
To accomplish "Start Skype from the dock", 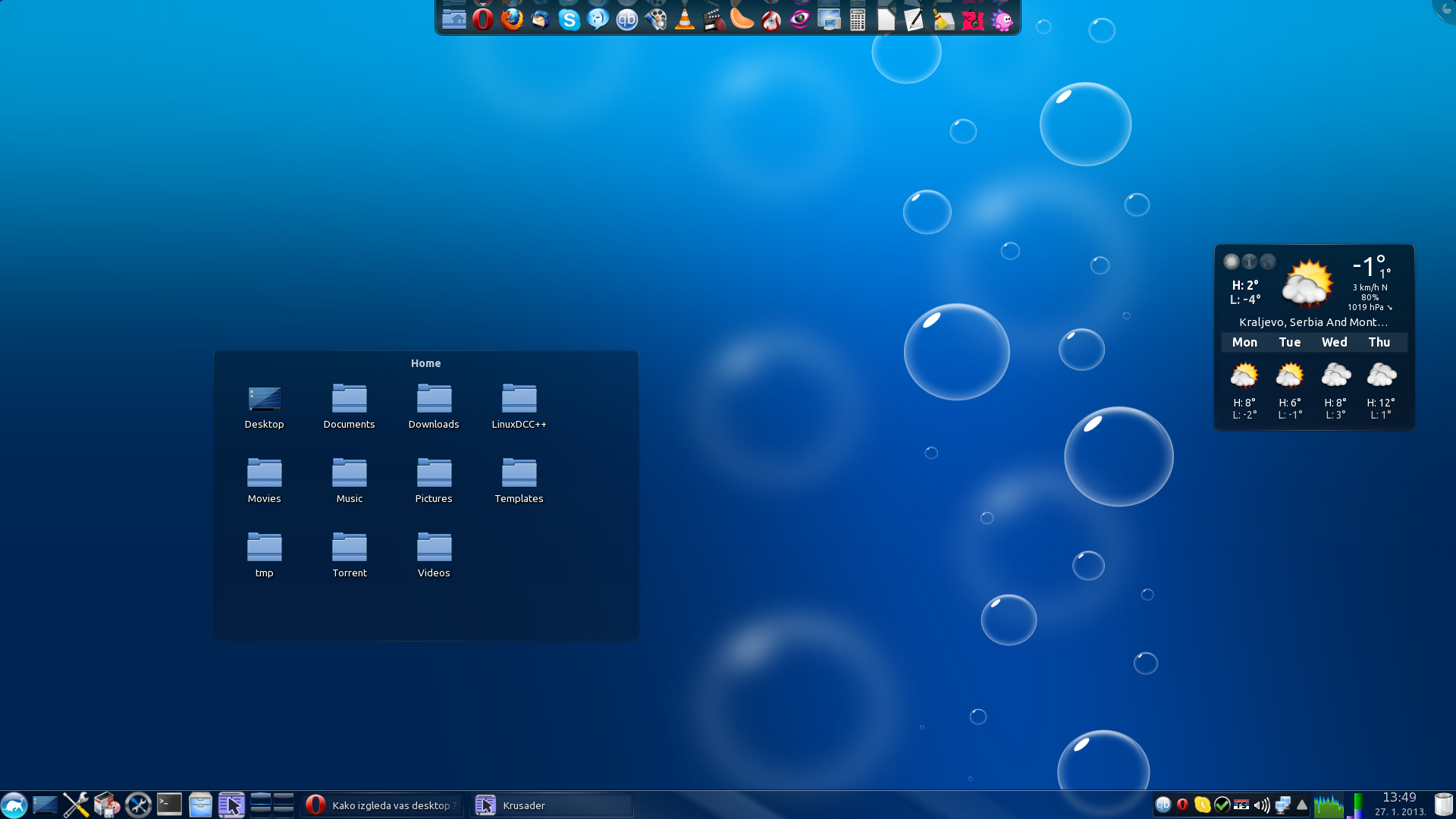I will click(569, 20).
